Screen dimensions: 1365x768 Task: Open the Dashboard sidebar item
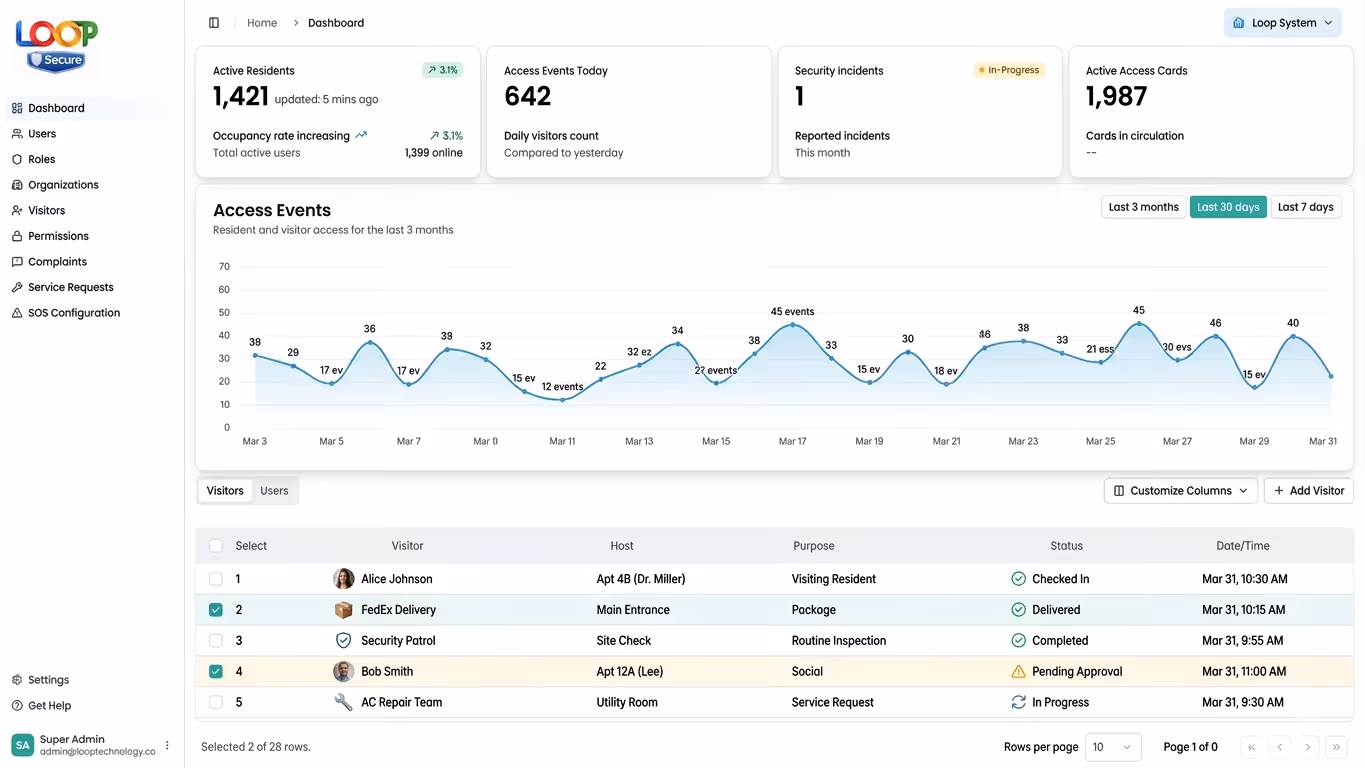[x=56, y=108]
